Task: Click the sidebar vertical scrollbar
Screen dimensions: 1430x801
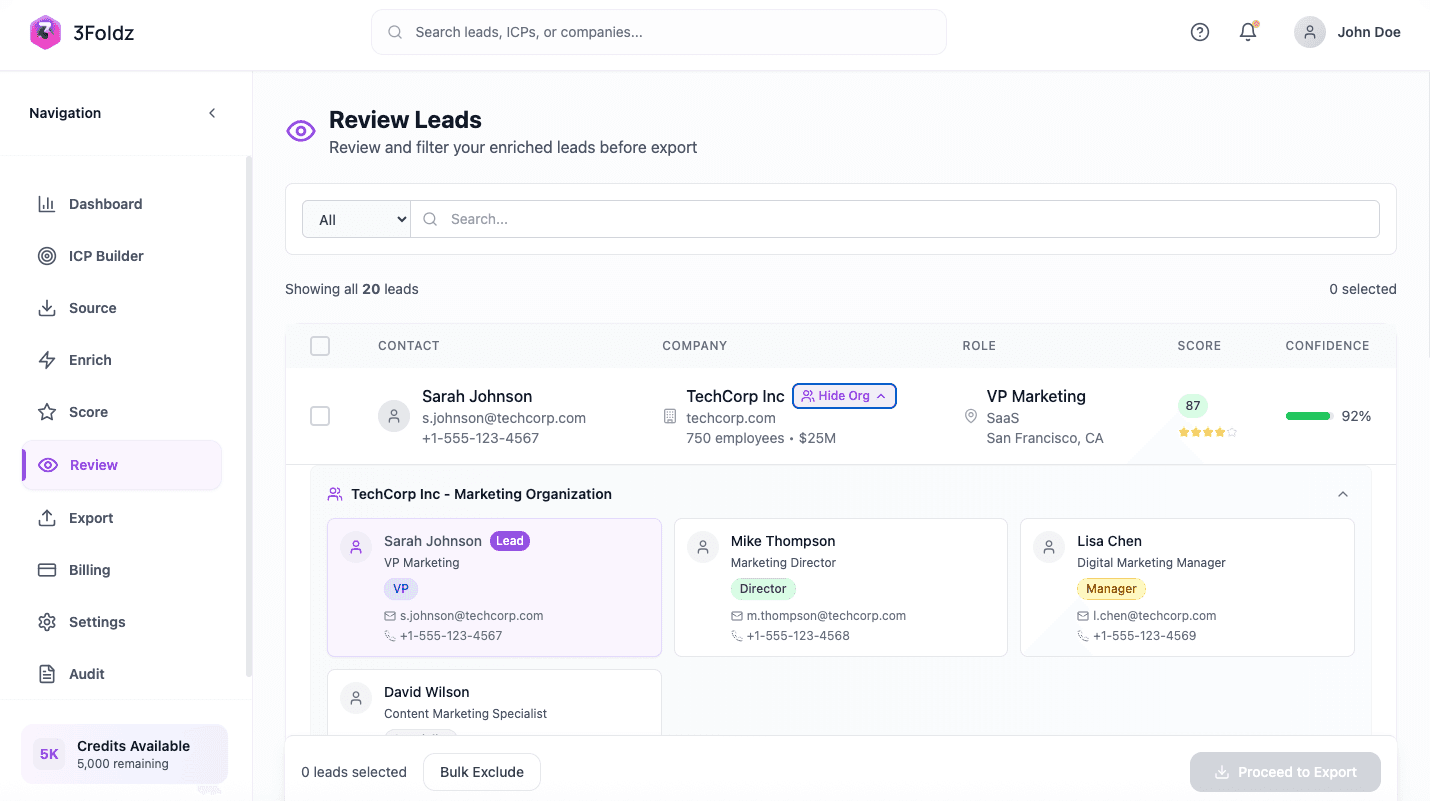Action: (249, 416)
